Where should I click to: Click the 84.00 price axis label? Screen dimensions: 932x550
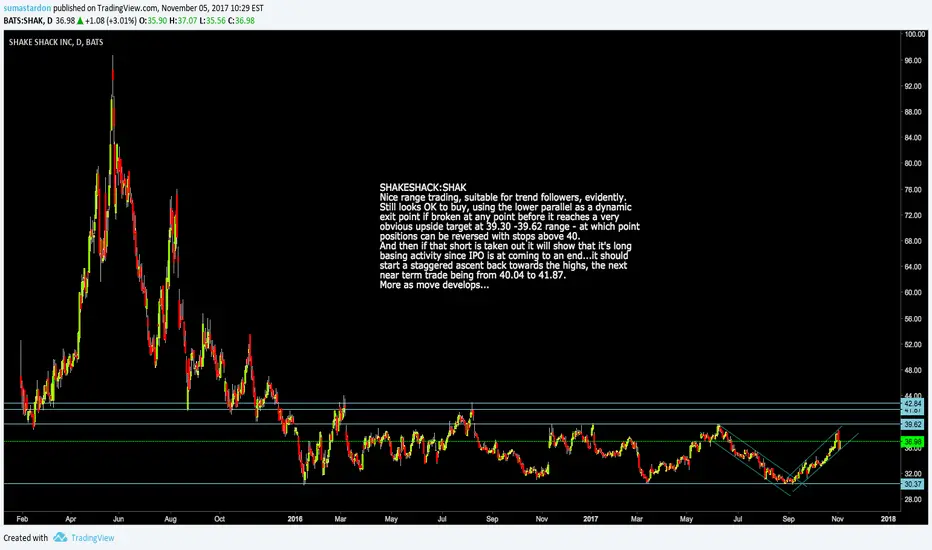(x=913, y=138)
